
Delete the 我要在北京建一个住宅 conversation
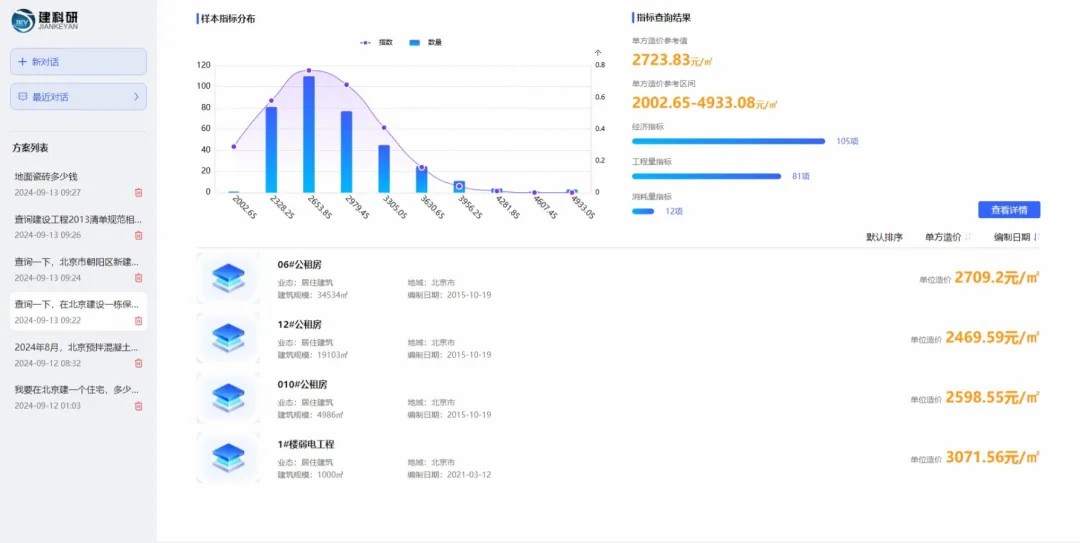pos(138,407)
